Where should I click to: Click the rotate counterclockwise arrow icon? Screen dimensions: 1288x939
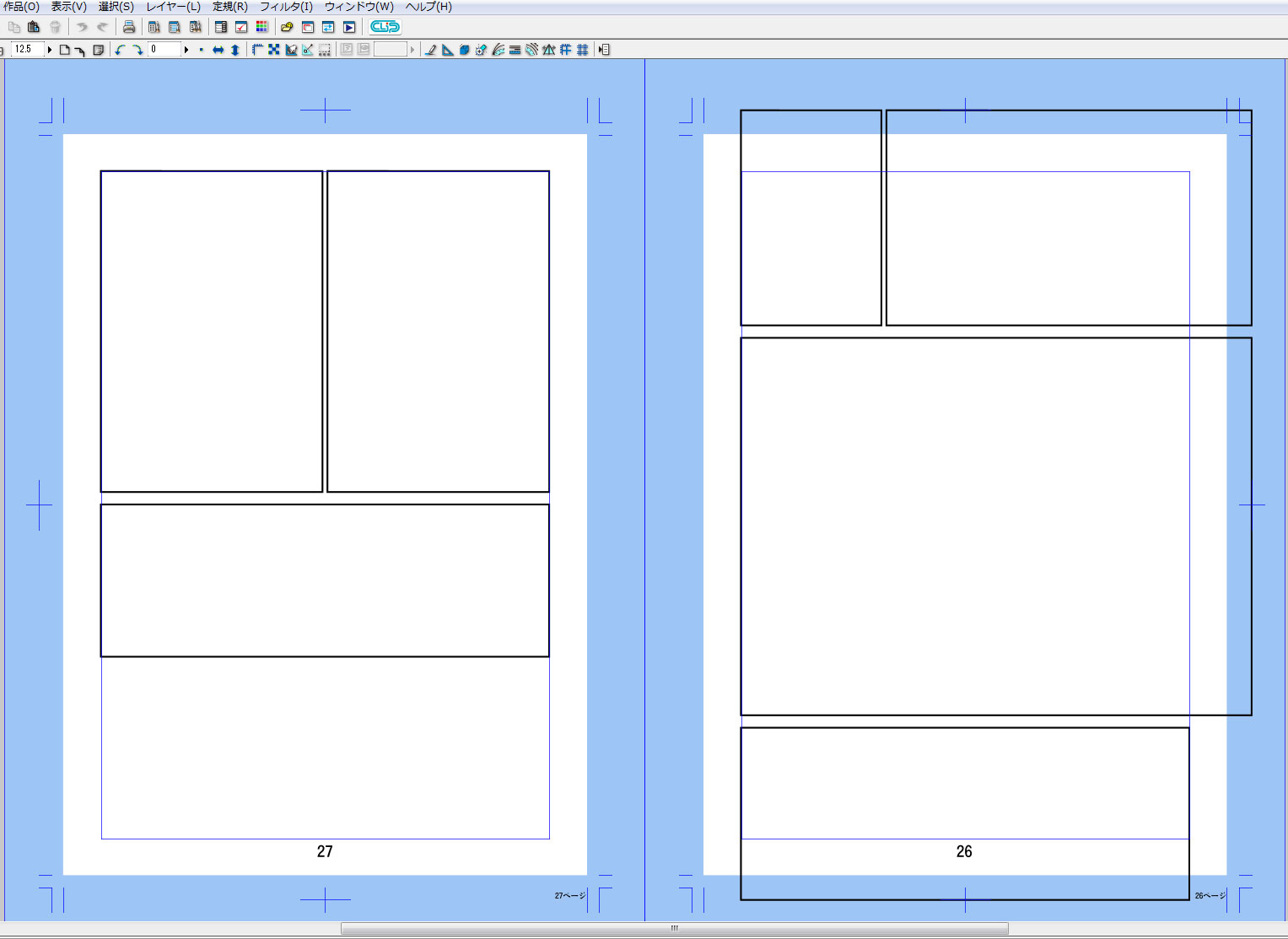coord(120,50)
